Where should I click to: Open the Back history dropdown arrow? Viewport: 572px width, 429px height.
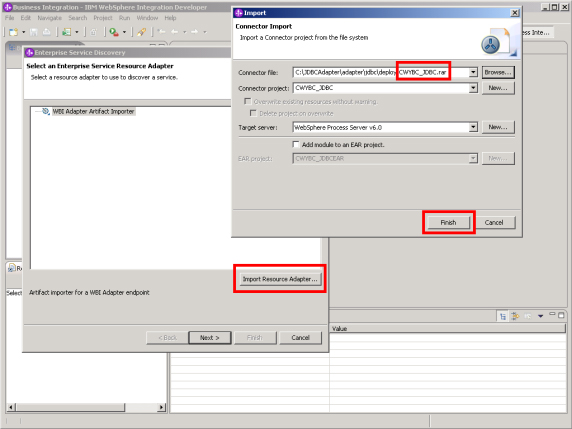(185, 32)
